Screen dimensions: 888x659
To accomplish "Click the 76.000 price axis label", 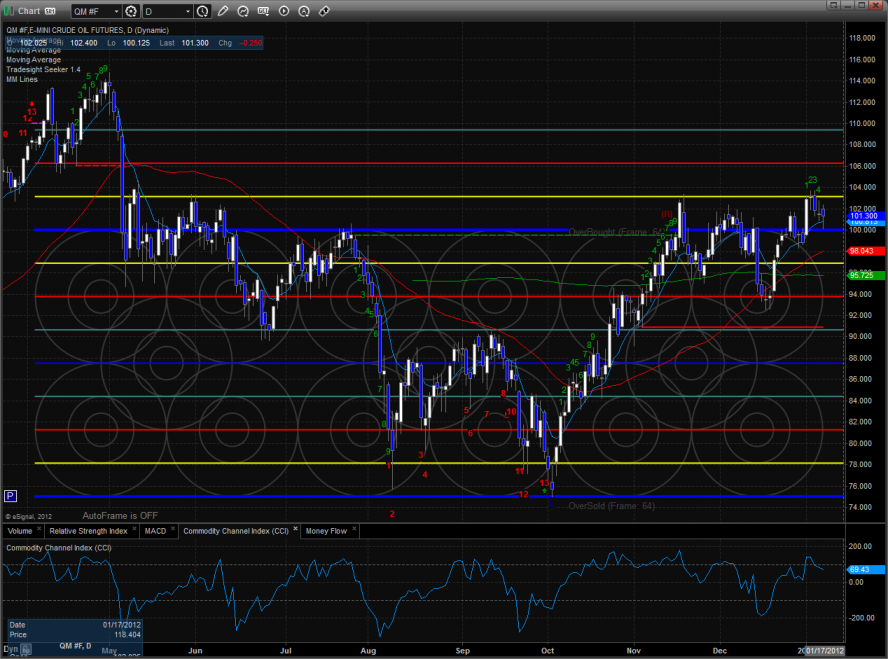I will (x=861, y=486).
